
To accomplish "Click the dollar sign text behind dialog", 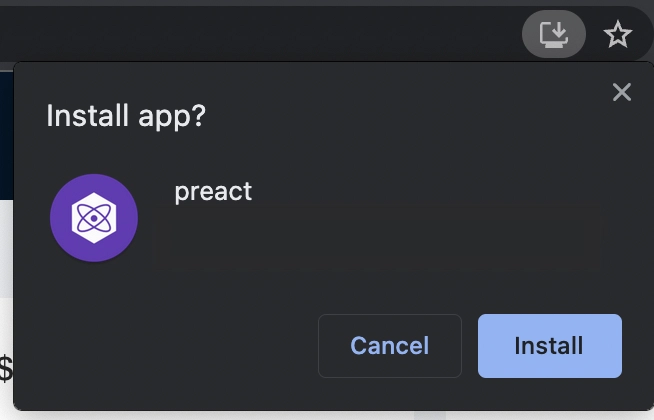I will click(x=6, y=368).
